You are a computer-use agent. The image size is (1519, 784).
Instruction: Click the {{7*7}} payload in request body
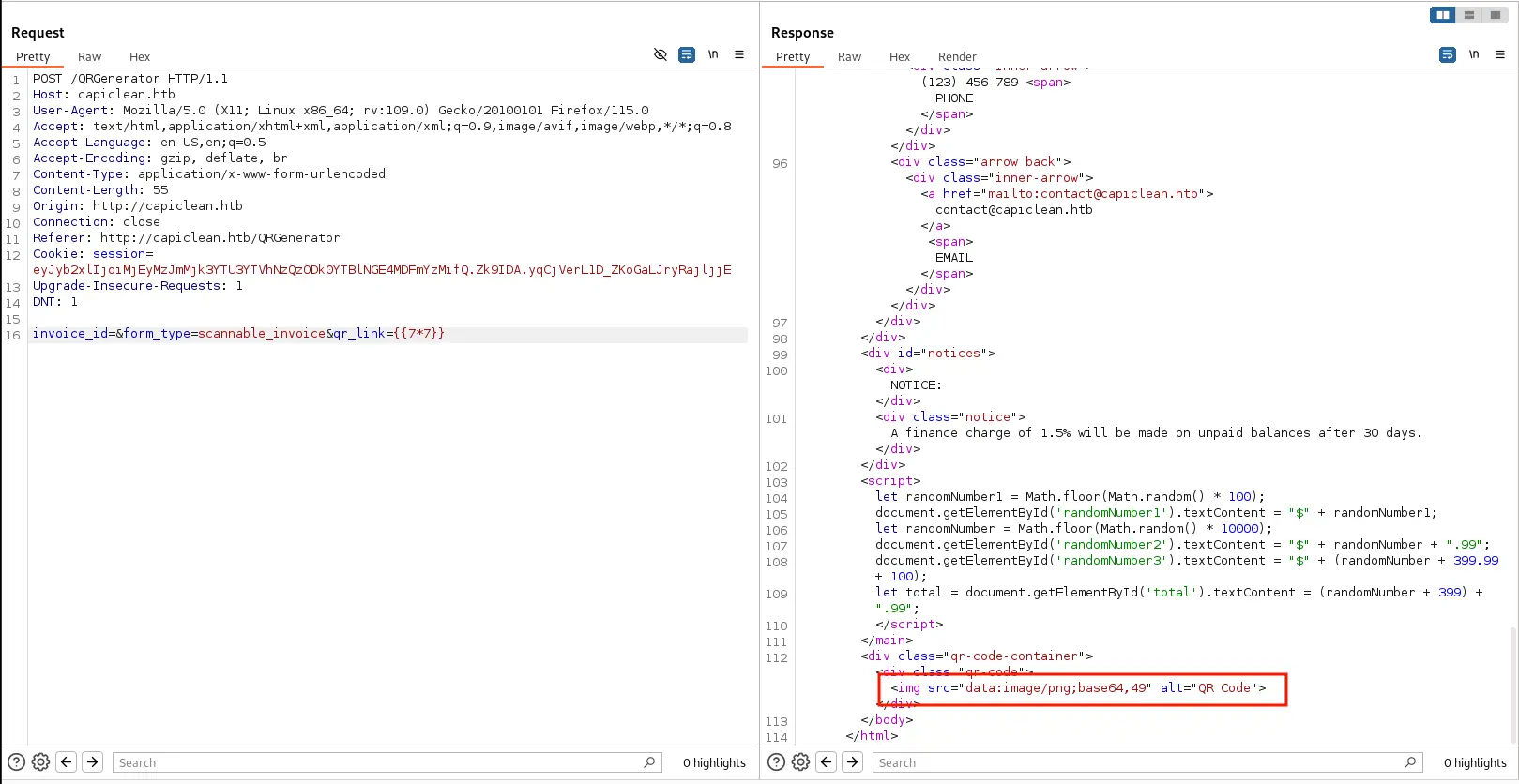click(x=418, y=334)
